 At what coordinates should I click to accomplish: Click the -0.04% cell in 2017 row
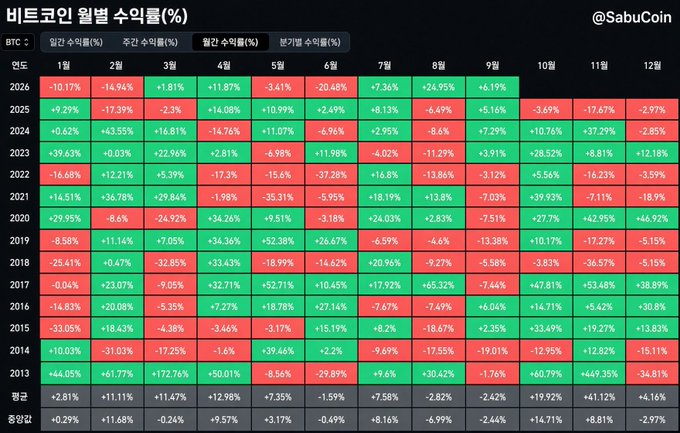[x=65, y=285]
